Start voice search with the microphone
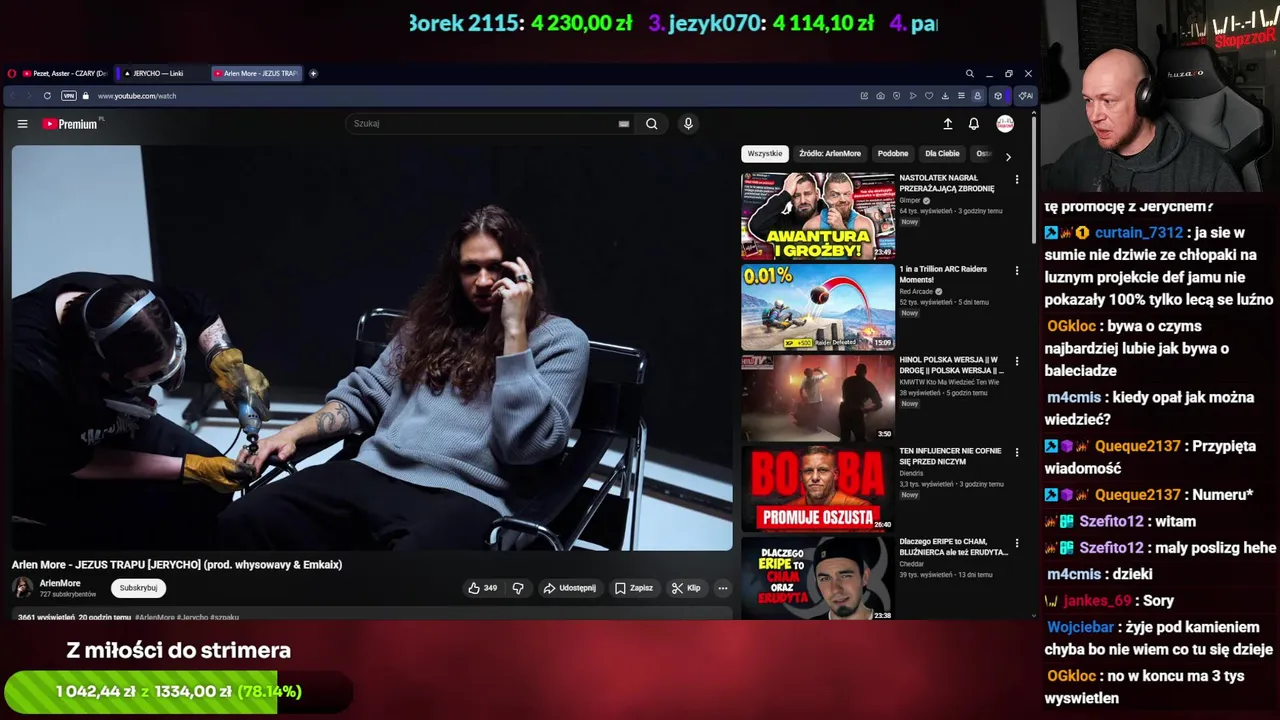The height and width of the screenshot is (720, 1280). point(688,124)
